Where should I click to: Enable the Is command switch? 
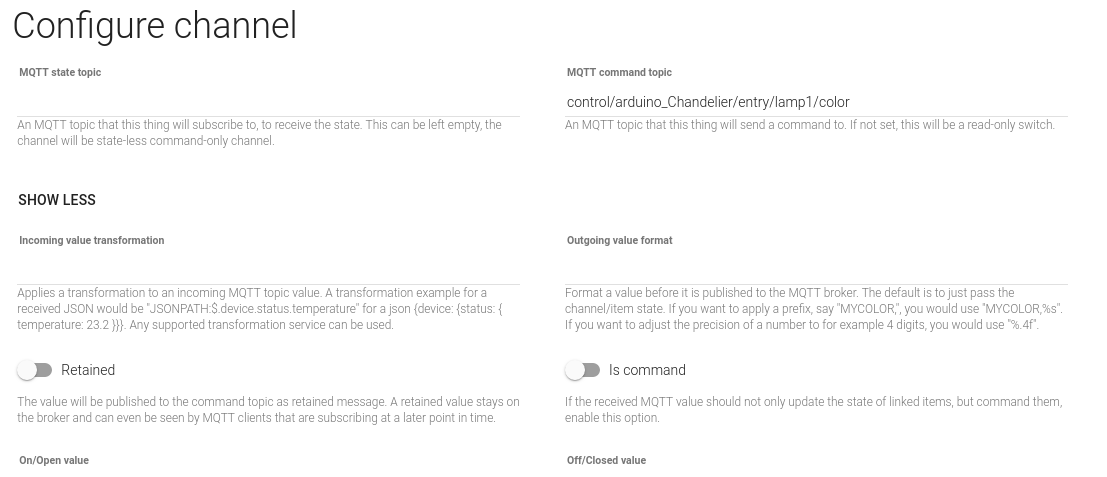582,370
